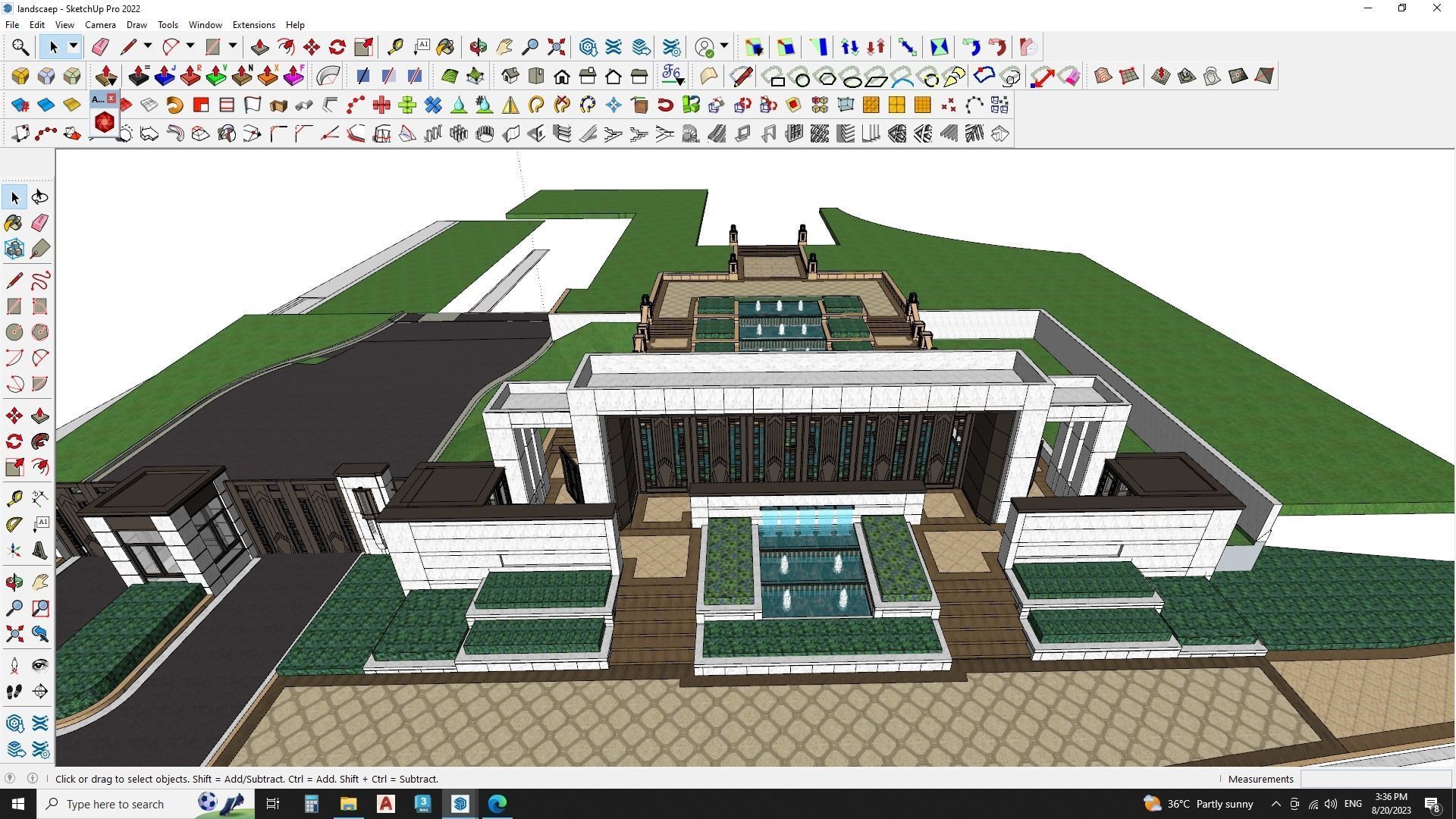The height and width of the screenshot is (819, 1456).
Task: Show hidden system tray icons chevron
Action: [1276, 804]
